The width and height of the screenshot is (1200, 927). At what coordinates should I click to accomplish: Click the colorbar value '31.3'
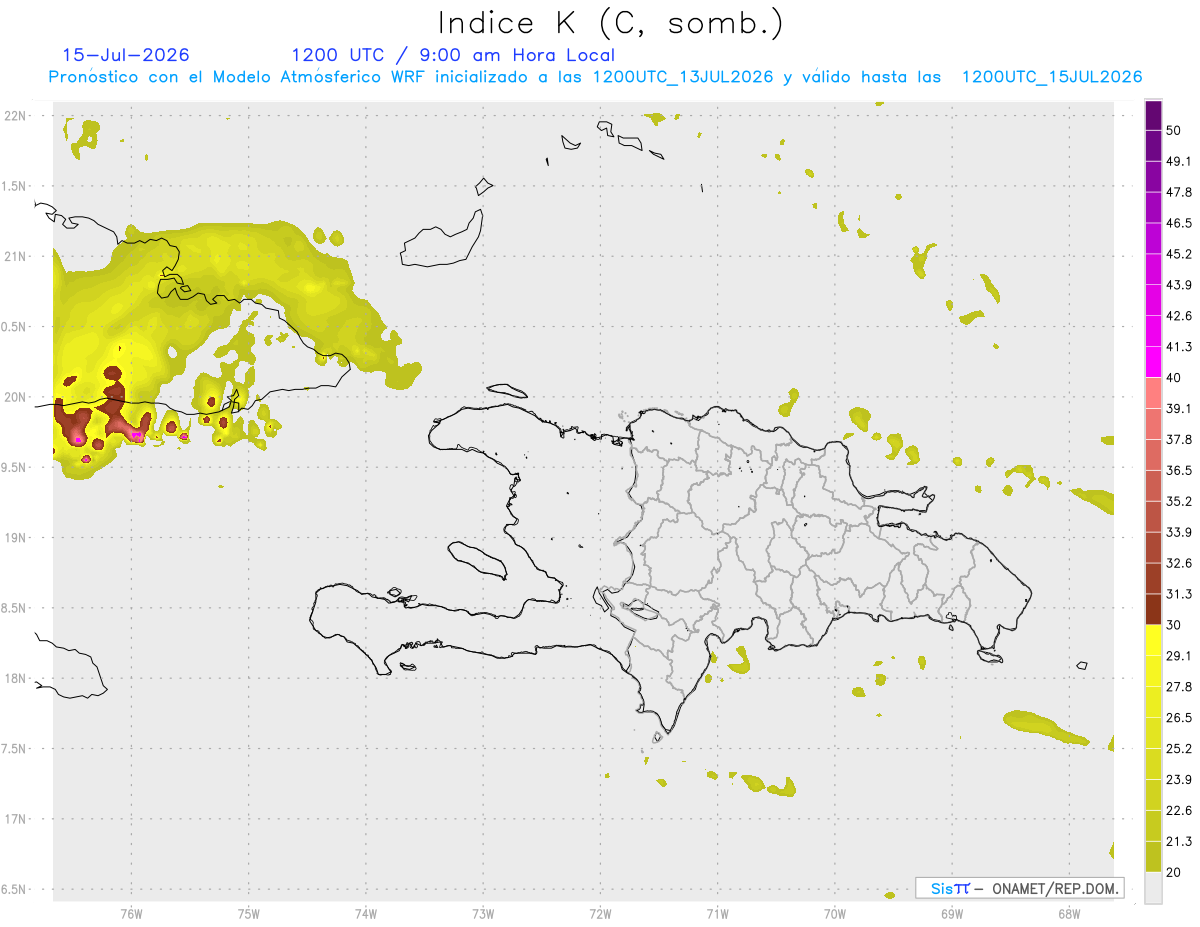(1180, 594)
